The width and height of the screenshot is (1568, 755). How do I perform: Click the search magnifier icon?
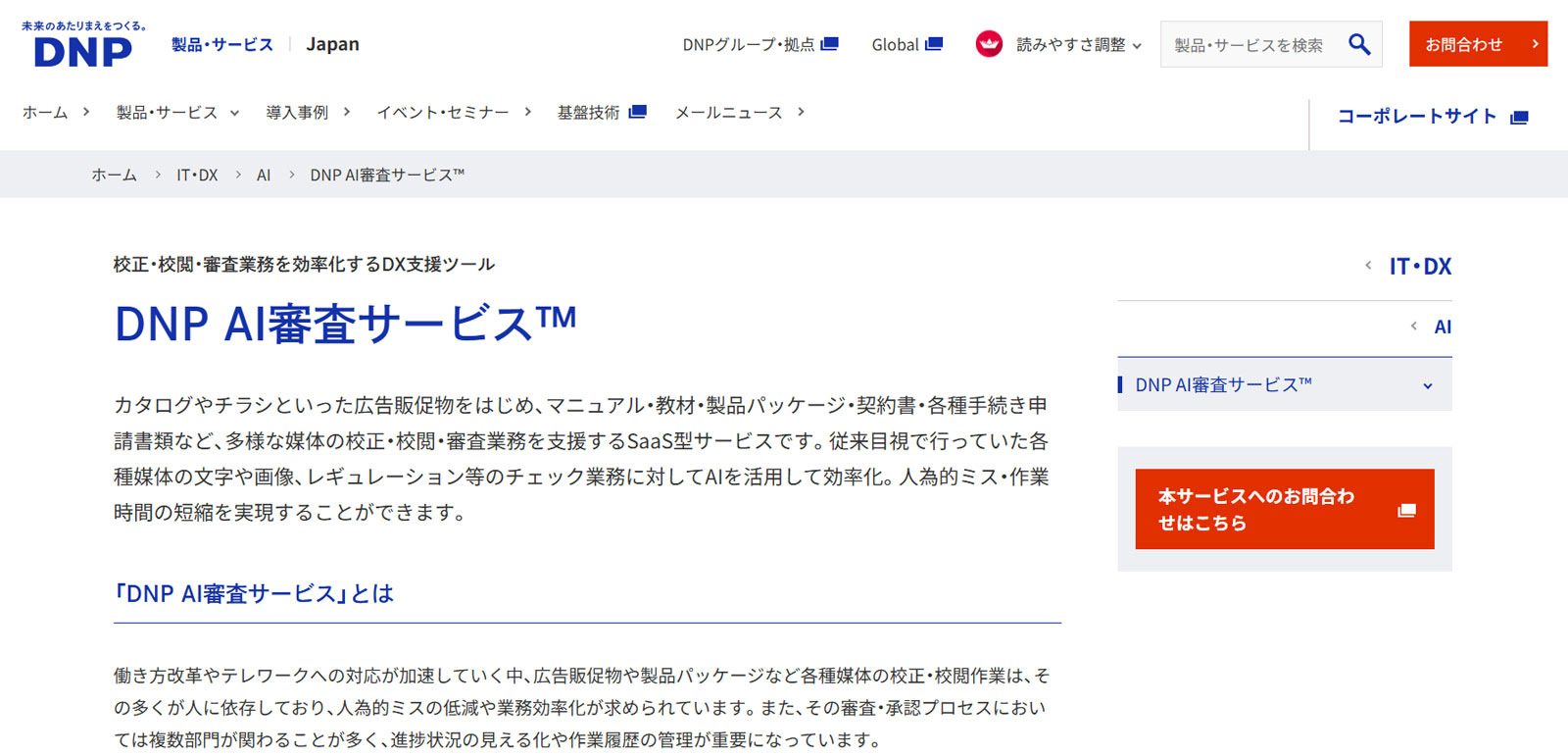coord(1359,44)
